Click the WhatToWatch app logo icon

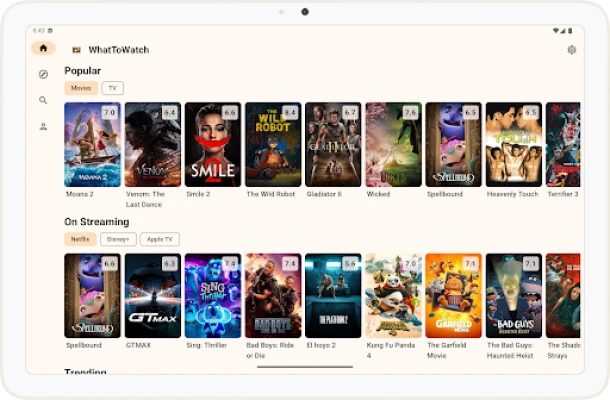pos(77,50)
